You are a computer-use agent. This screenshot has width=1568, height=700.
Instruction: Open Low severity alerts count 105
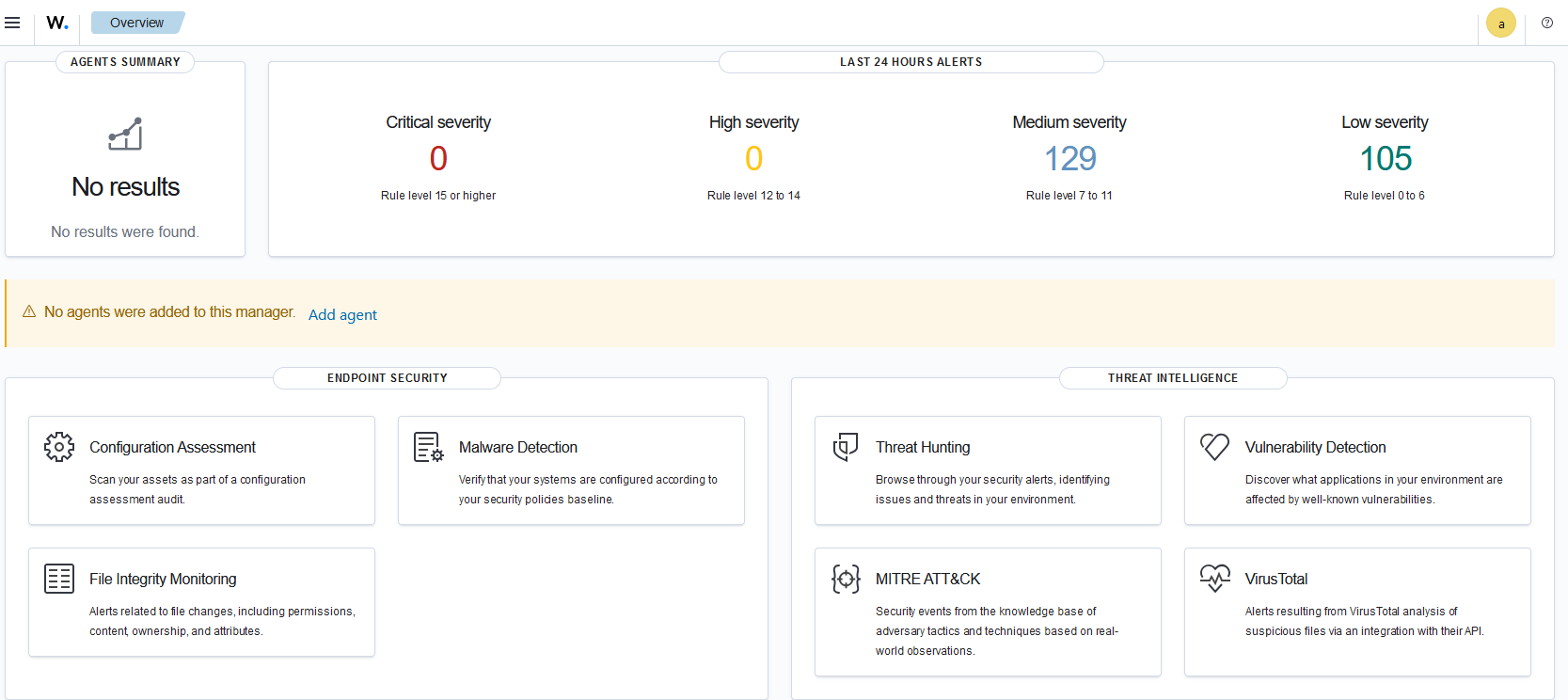[1386, 158]
